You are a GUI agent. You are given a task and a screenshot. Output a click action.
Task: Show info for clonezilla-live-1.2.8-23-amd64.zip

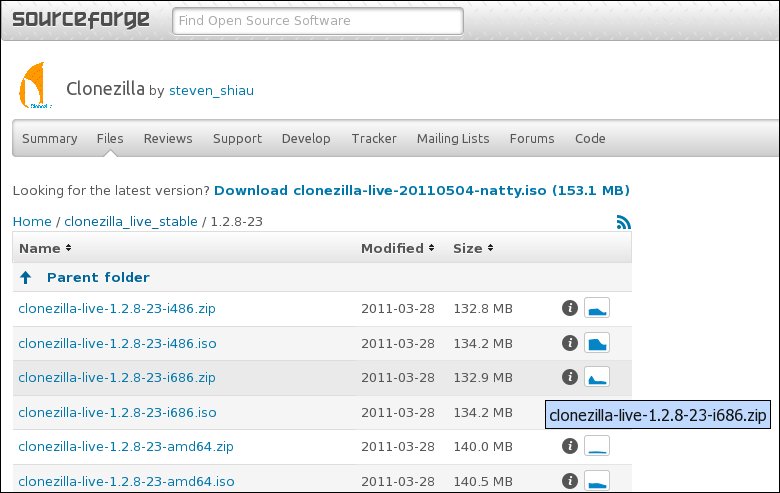[570, 446]
